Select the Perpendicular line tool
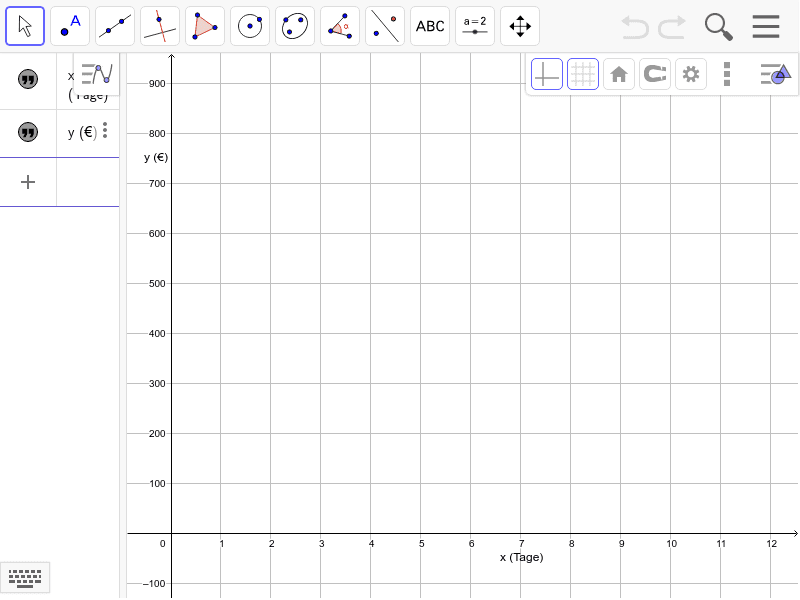800x600 pixels. (x=160, y=26)
